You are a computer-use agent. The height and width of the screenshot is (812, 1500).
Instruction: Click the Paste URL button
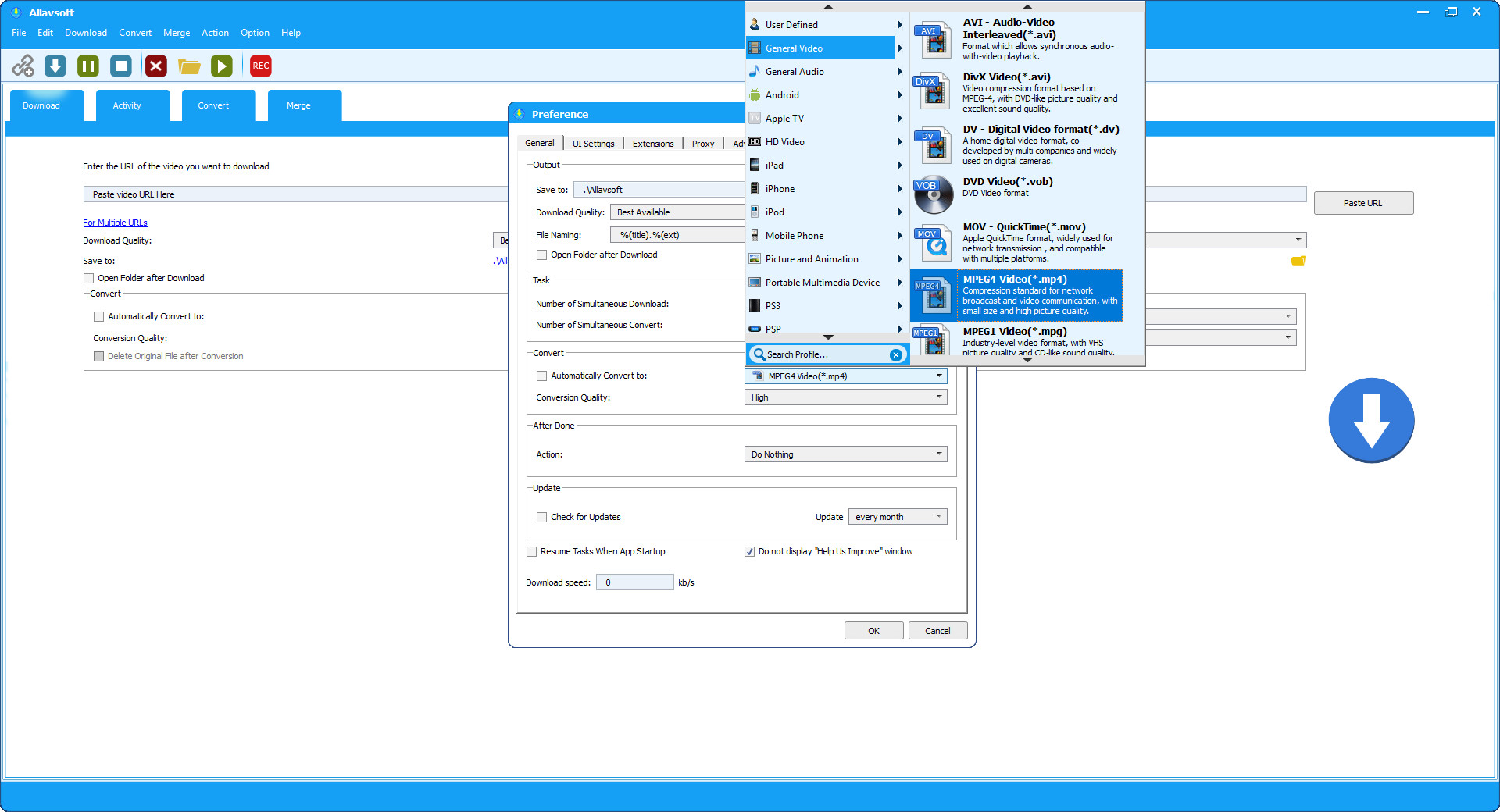point(1363,203)
